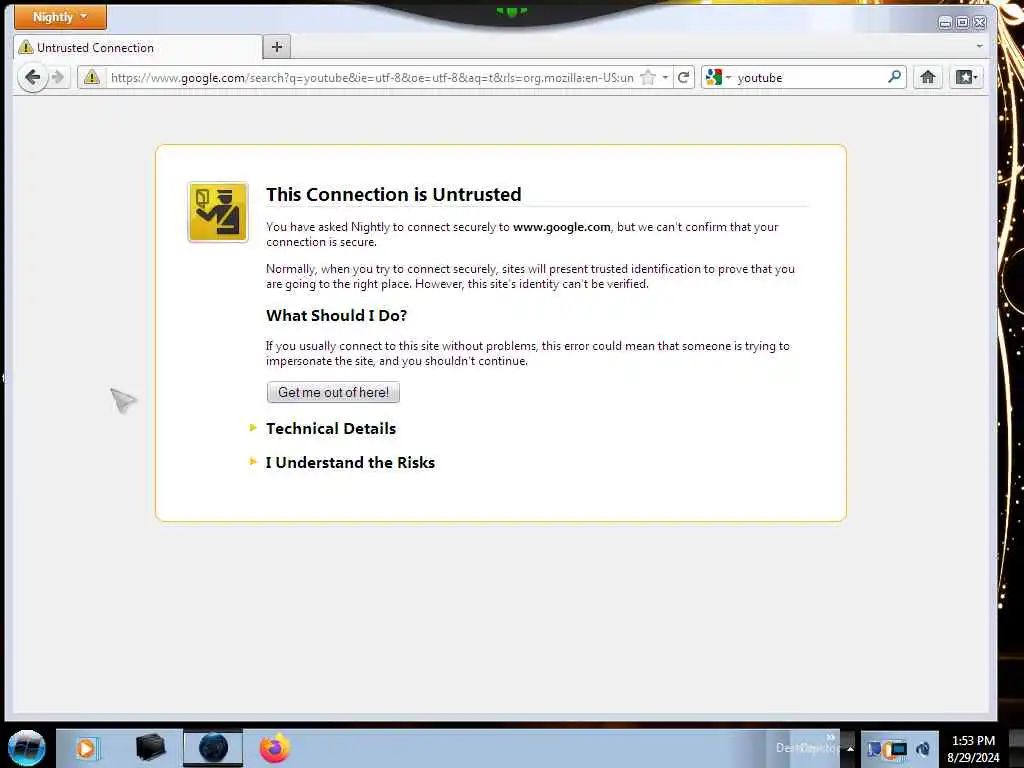Go back to previous page
1024x768 pixels.
point(33,78)
